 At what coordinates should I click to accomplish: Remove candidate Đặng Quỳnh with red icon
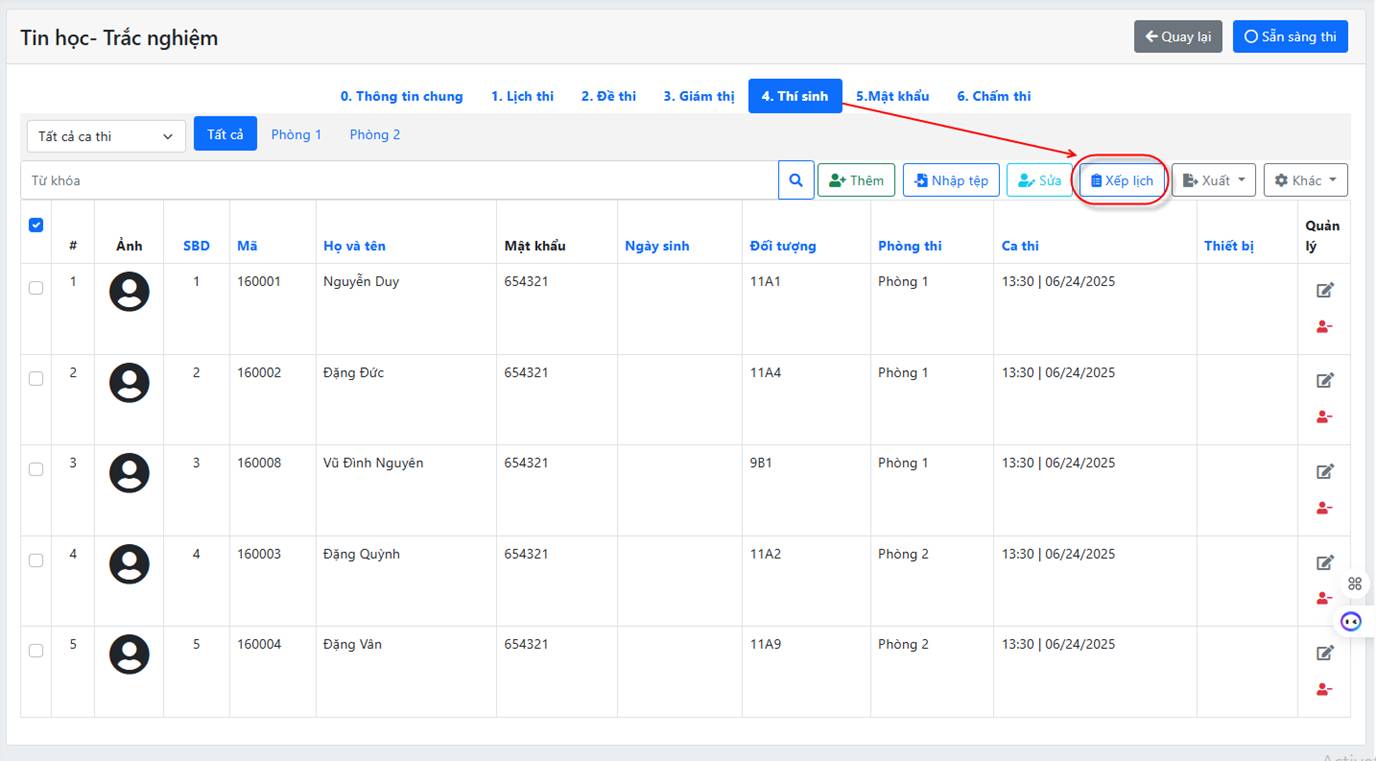point(1325,598)
